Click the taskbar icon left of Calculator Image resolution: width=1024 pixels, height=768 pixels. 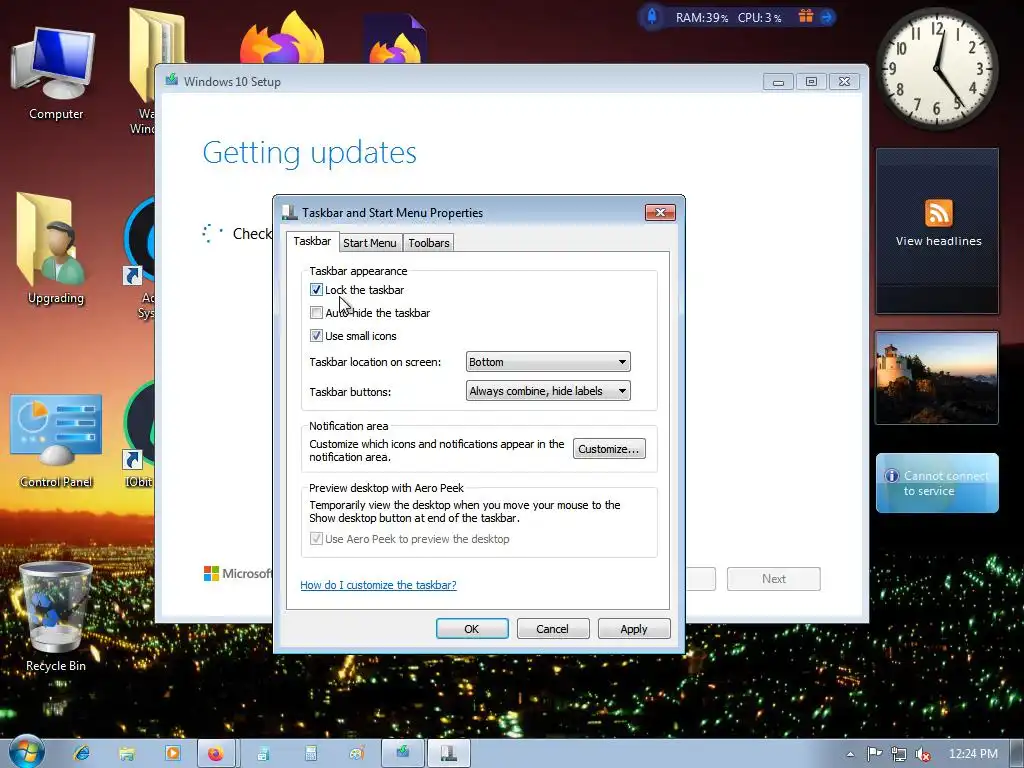click(263, 754)
